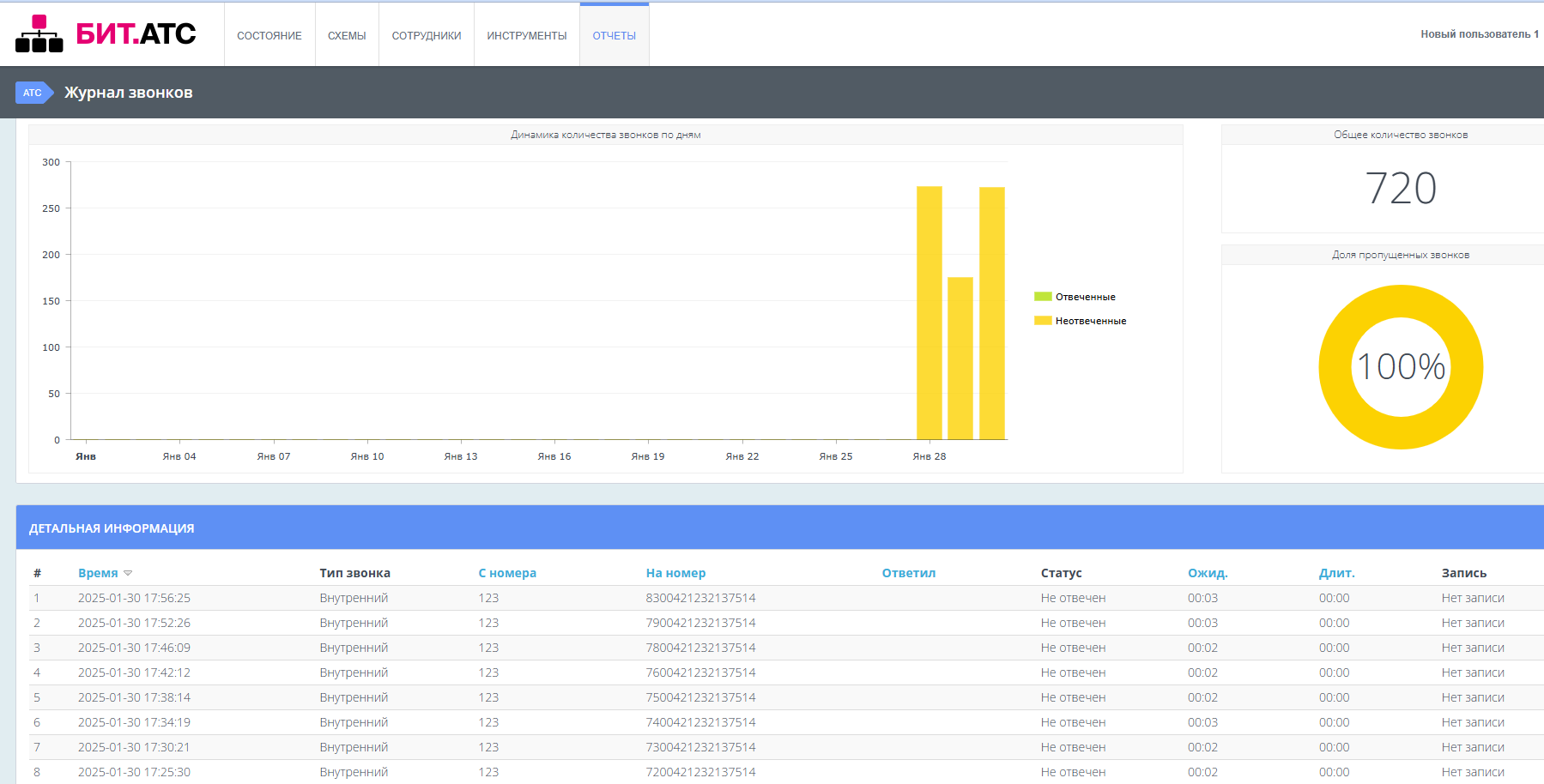1544x784 pixels.
Task: Open the Новый пользователь 1 user menu
Action: click(1479, 34)
